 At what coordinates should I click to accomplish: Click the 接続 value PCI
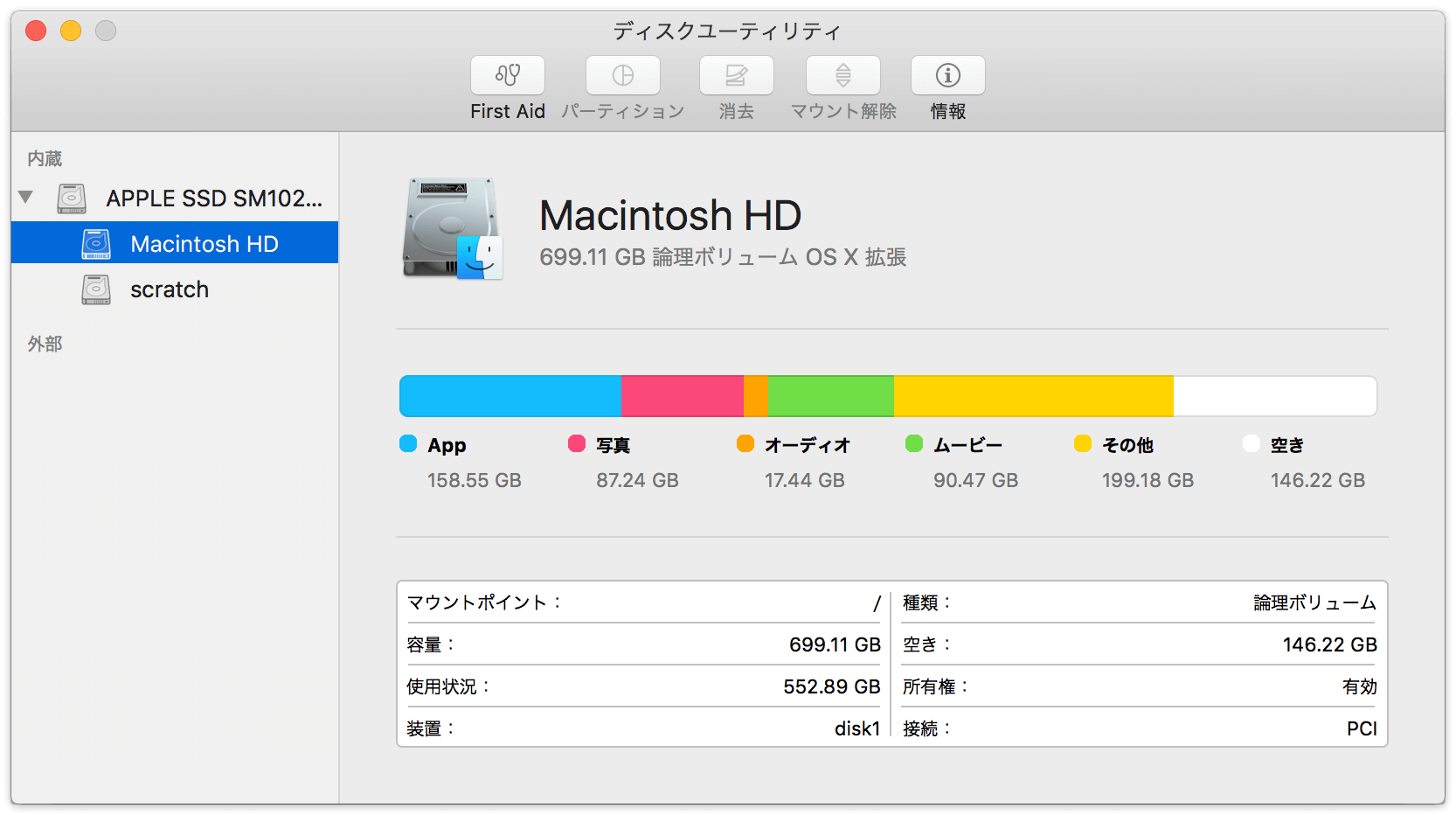tap(1362, 728)
